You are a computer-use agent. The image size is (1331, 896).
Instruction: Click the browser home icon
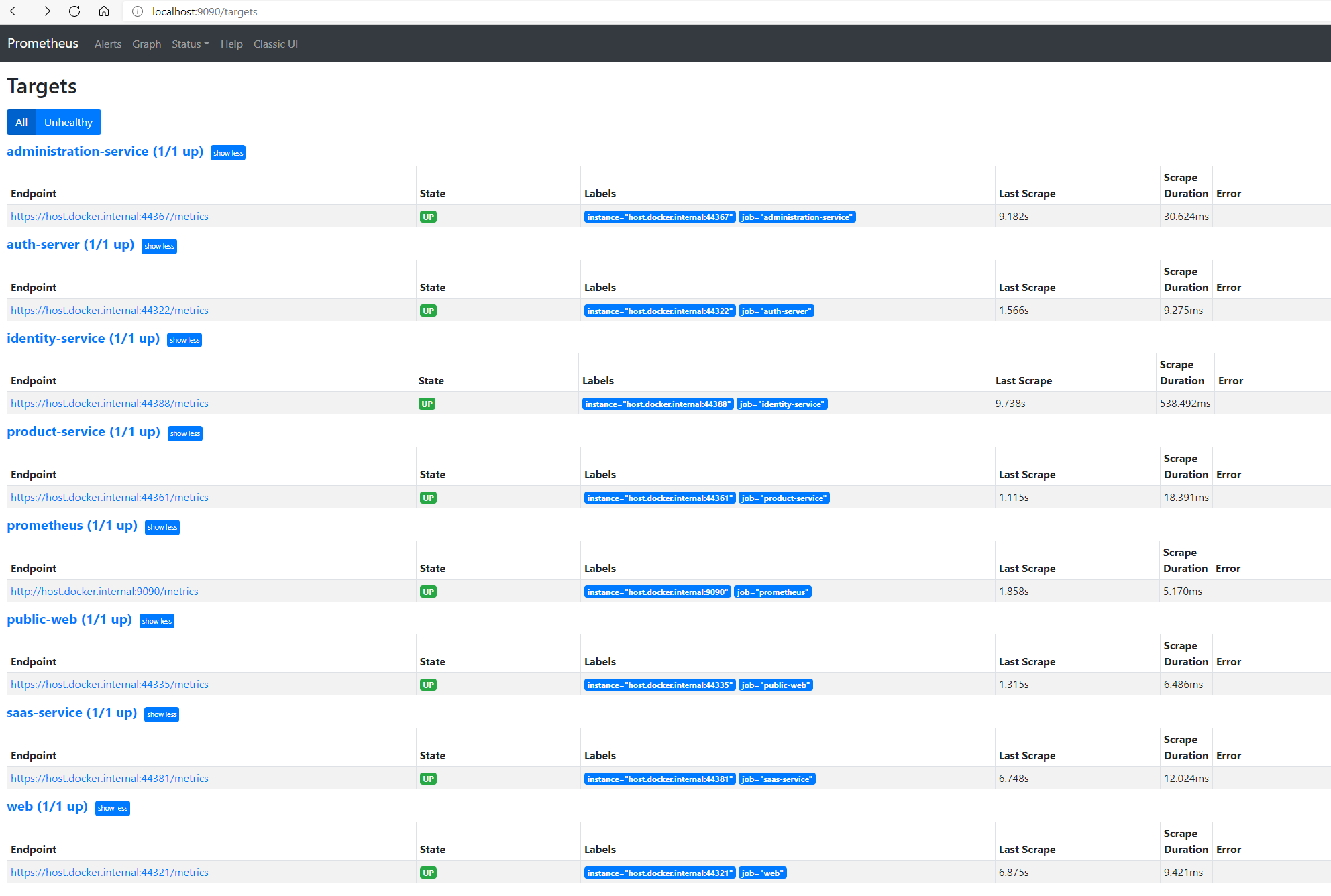104,11
